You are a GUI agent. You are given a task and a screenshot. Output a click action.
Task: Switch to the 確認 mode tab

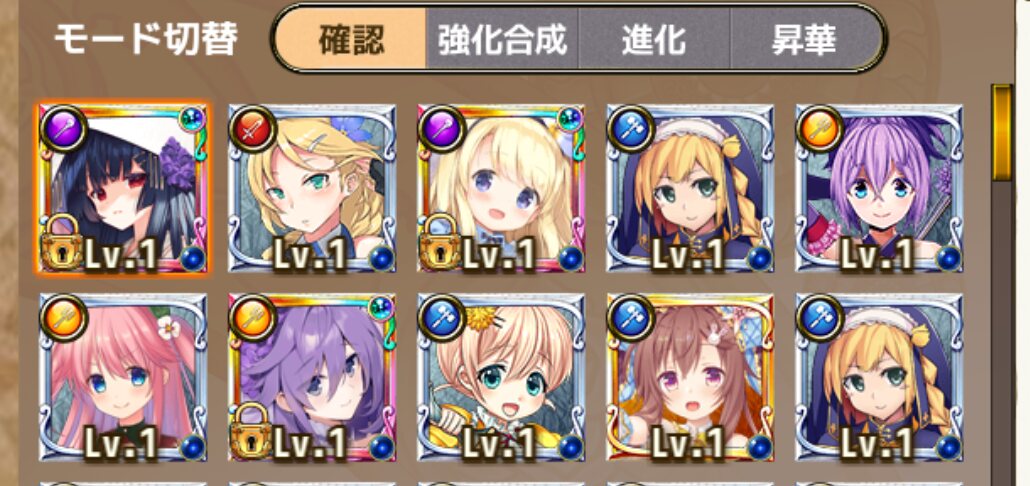pos(351,41)
